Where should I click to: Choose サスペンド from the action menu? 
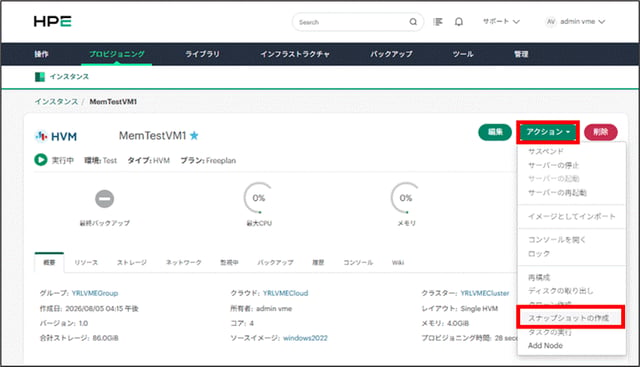[x=546, y=151]
